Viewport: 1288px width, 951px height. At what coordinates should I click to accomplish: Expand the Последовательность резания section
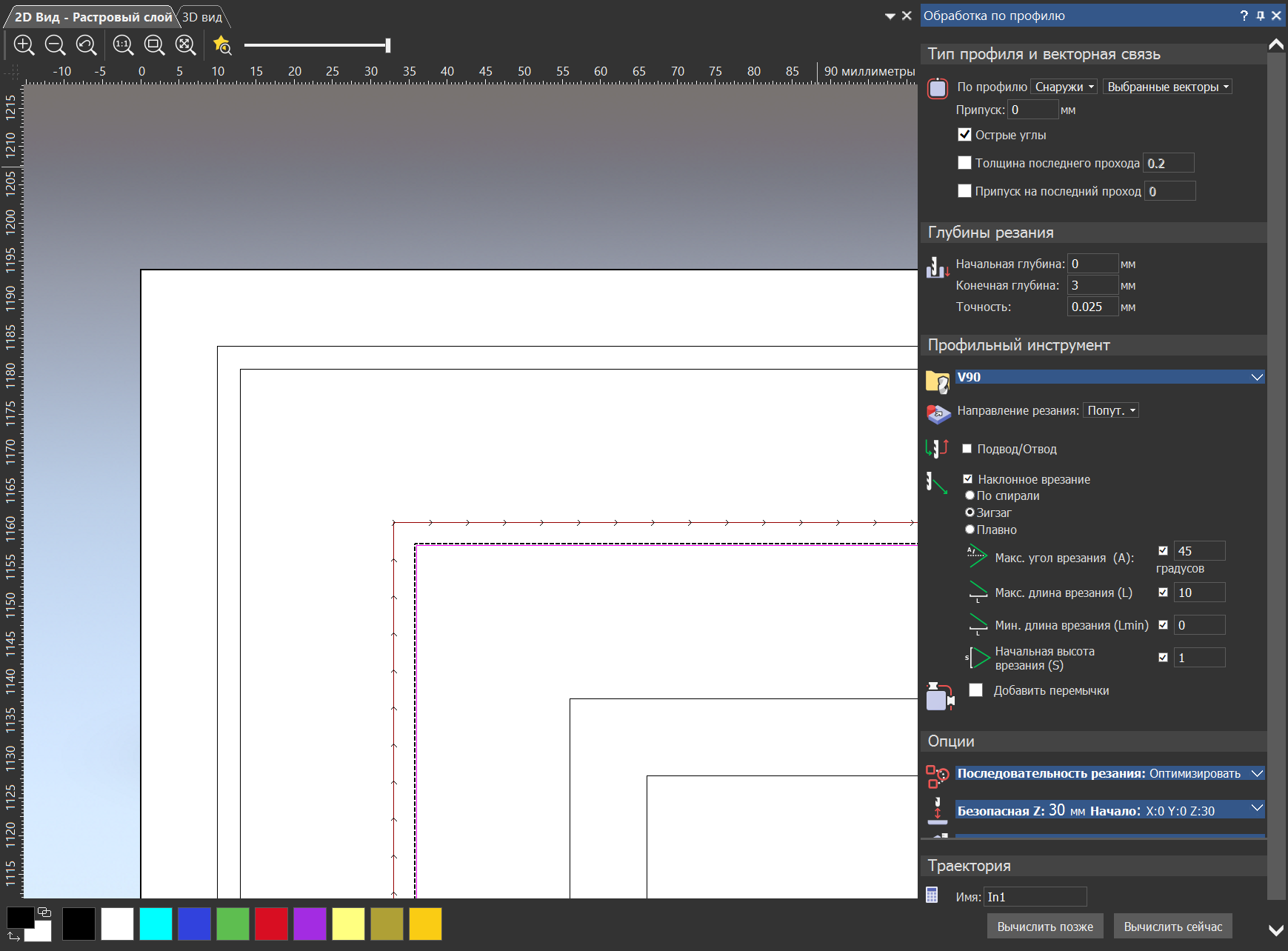click(x=1256, y=773)
